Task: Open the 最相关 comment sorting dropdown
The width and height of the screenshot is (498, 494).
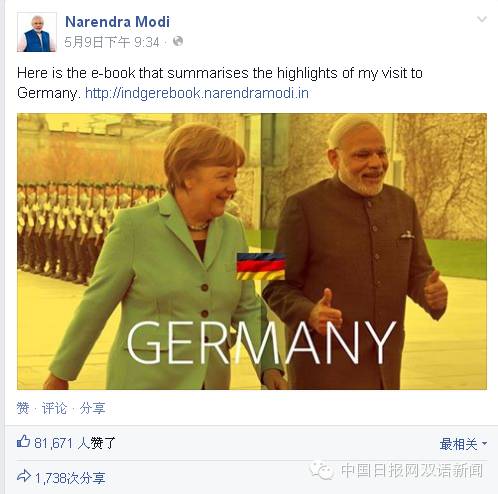Action: click(463, 444)
